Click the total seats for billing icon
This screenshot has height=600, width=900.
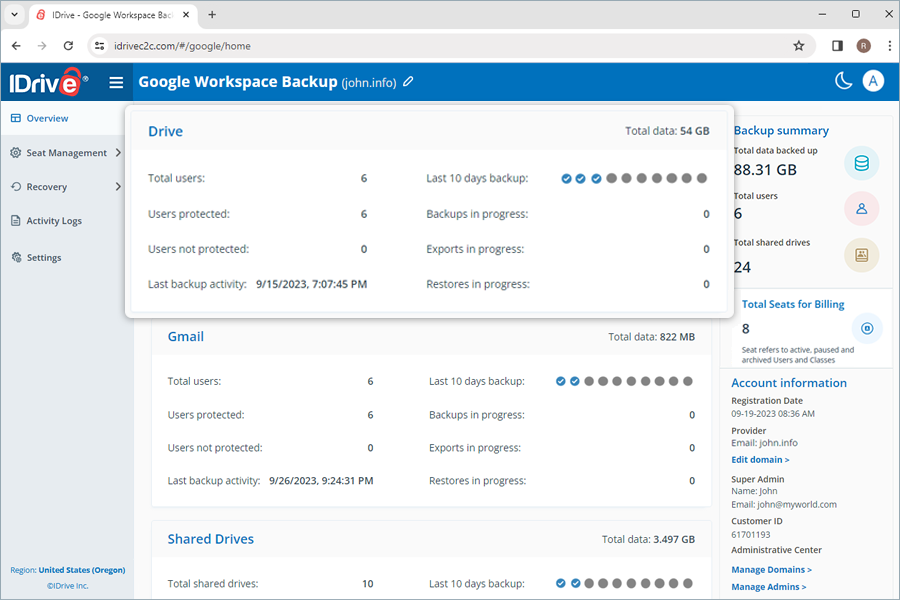pyautogui.click(x=867, y=328)
